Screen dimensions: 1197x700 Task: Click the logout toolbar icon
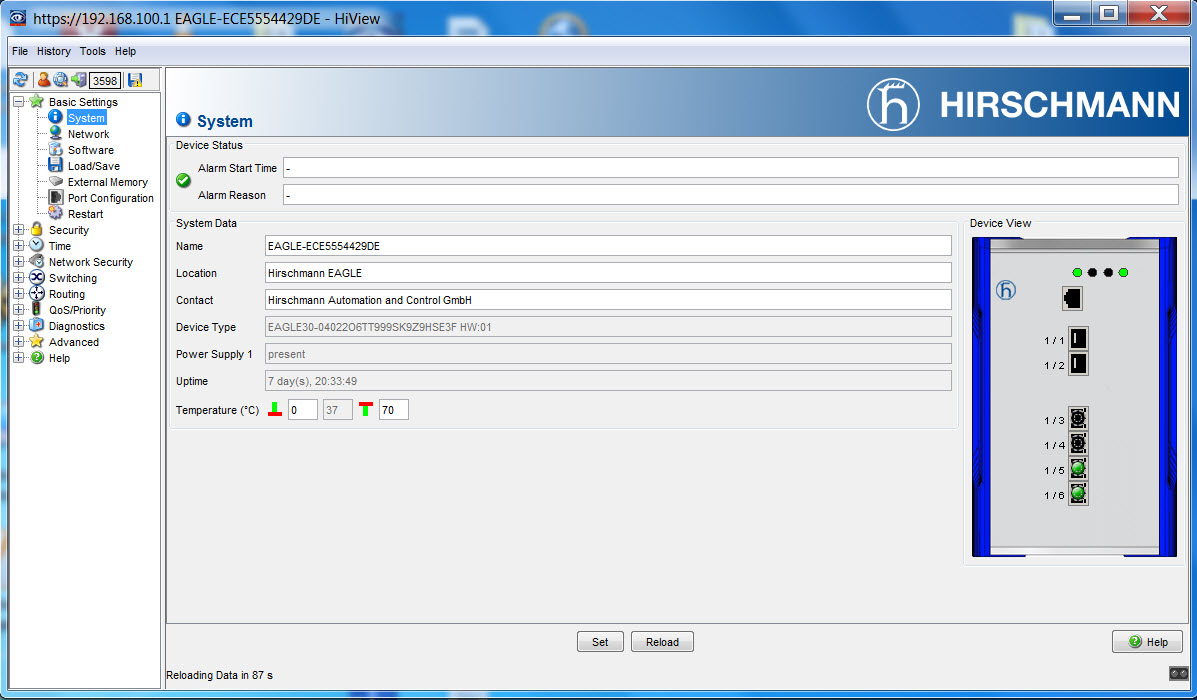point(79,80)
